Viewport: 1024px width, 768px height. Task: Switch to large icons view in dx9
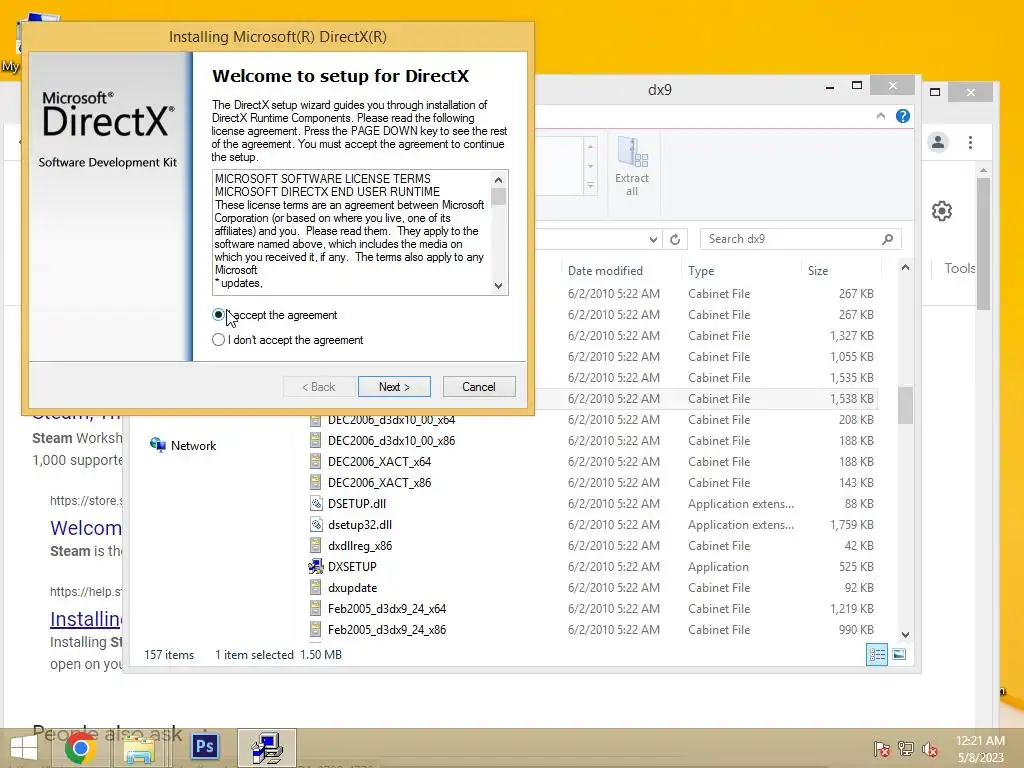(899, 654)
